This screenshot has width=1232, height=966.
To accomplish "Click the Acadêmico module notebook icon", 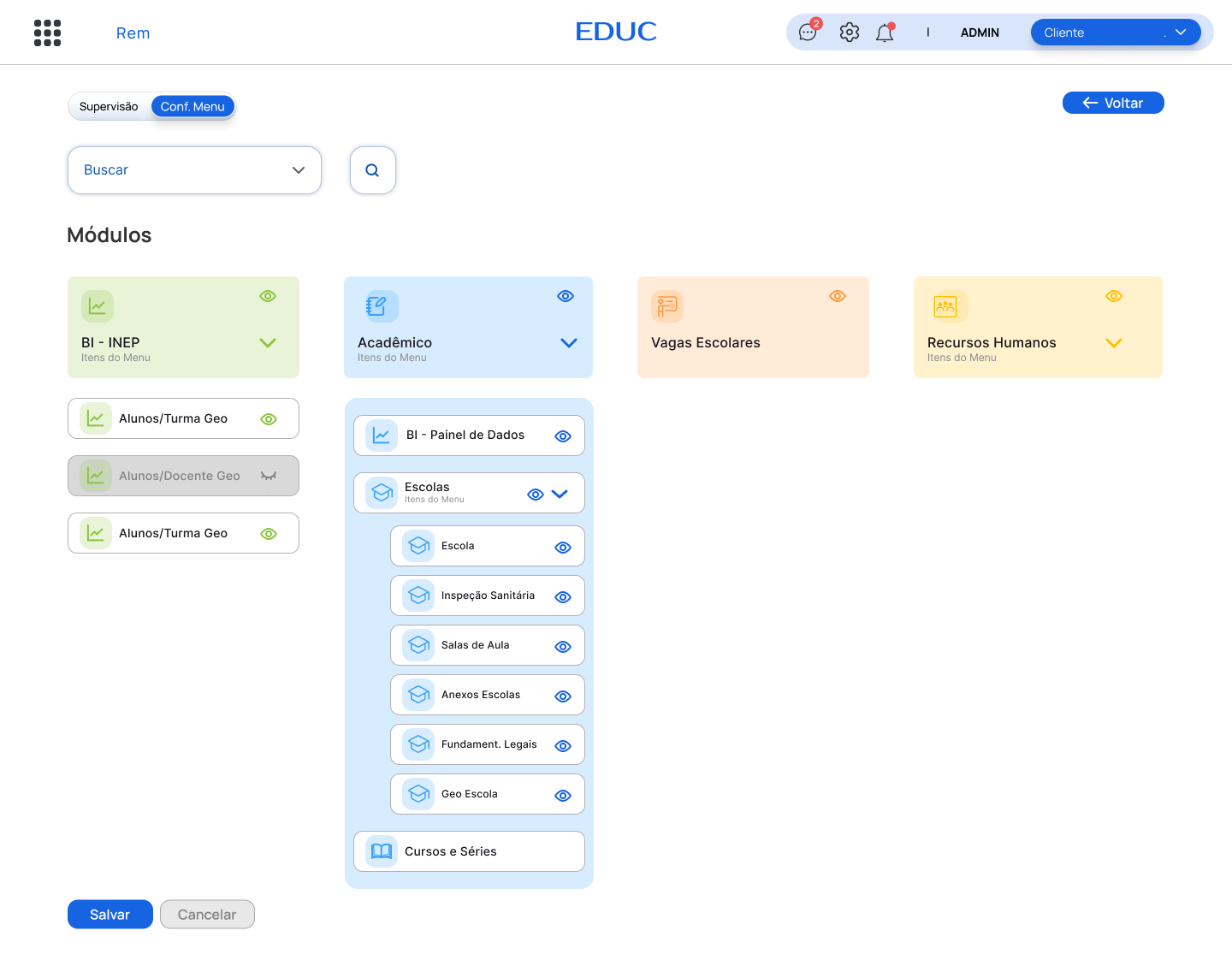I will (x=379, y=305).
